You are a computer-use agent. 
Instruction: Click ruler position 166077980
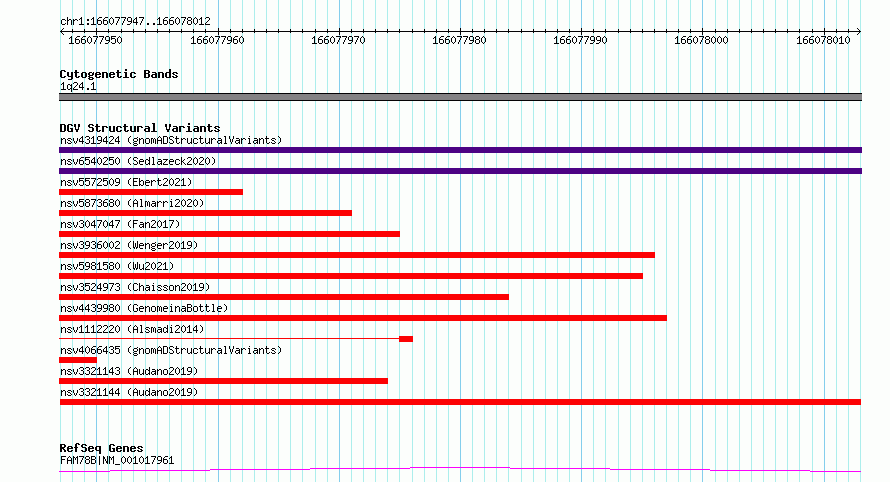click(x=459, y=40)
